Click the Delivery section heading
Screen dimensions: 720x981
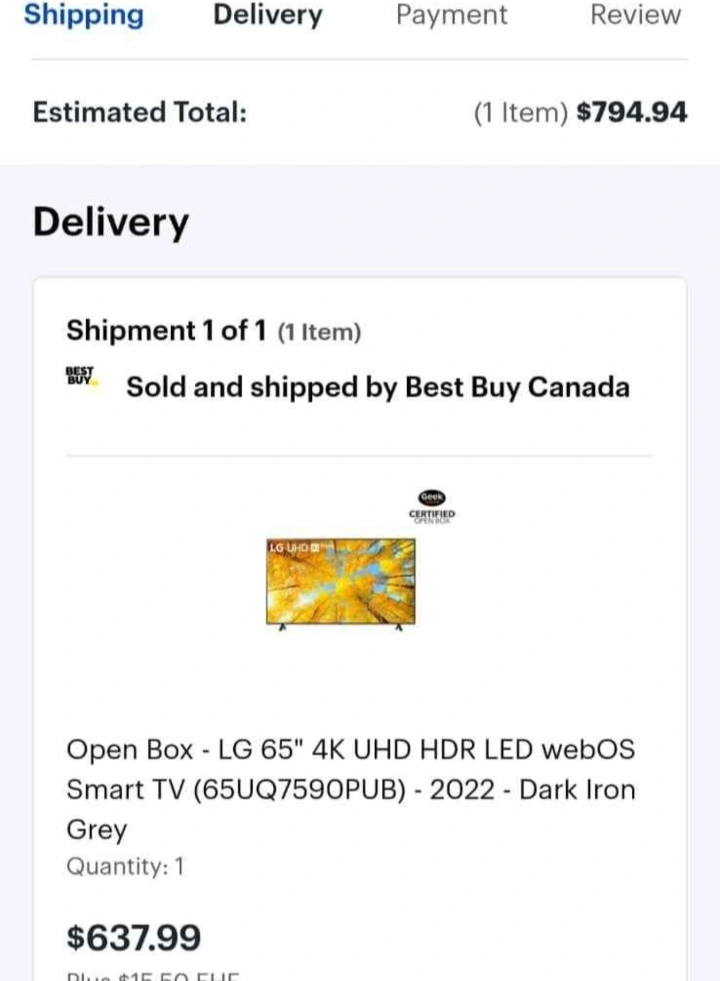(x=110, y=222)
